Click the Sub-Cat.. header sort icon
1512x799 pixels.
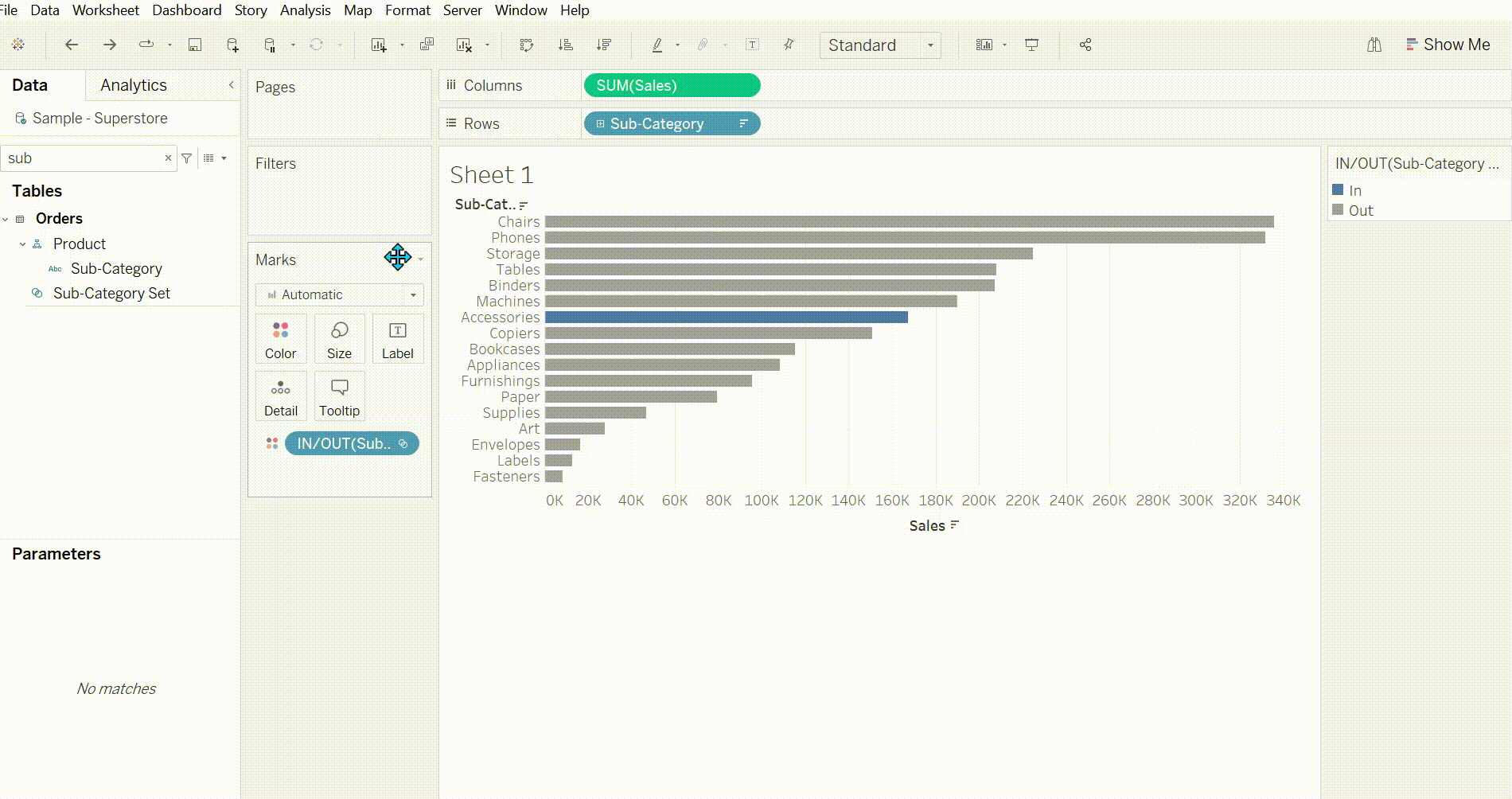523,205
